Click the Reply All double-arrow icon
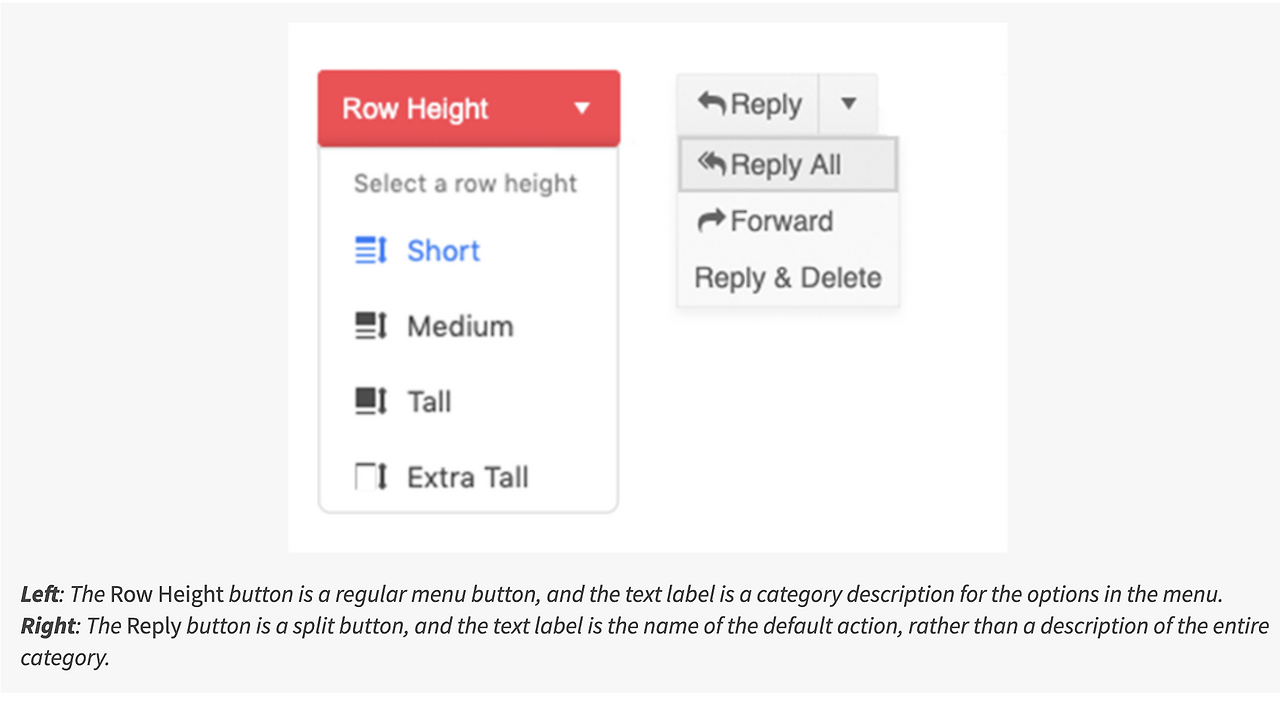This screenshot has height=712, width=1280. pyautogui.click(x=712, y=164)
